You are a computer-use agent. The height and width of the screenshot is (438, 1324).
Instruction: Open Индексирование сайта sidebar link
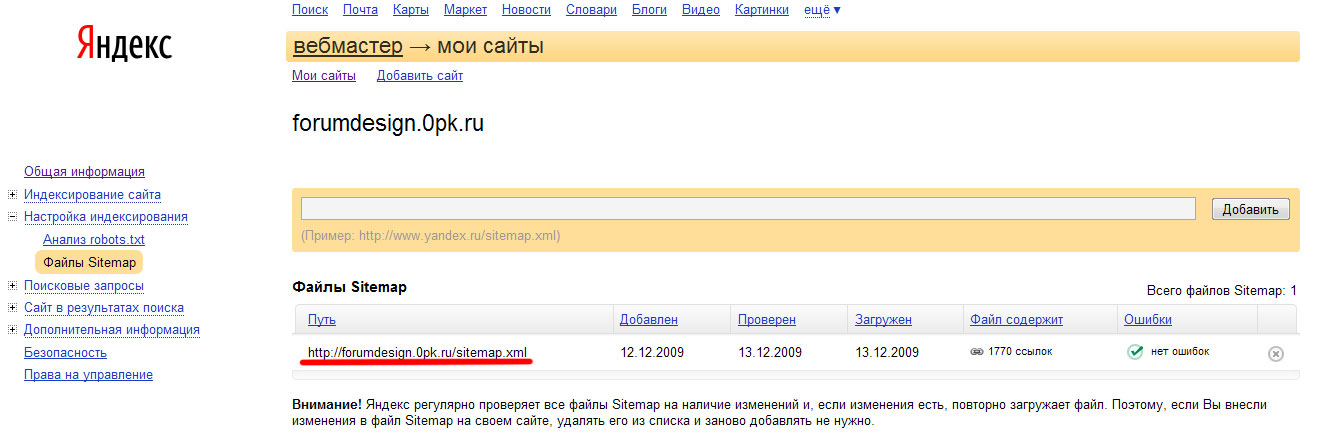point(92,194)
